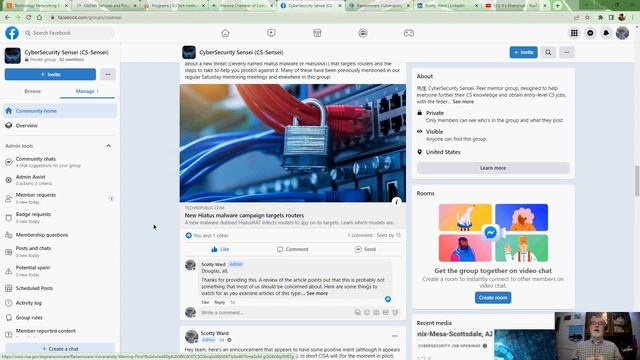Click the sticker icon in the comment box

tap(395, 312)
